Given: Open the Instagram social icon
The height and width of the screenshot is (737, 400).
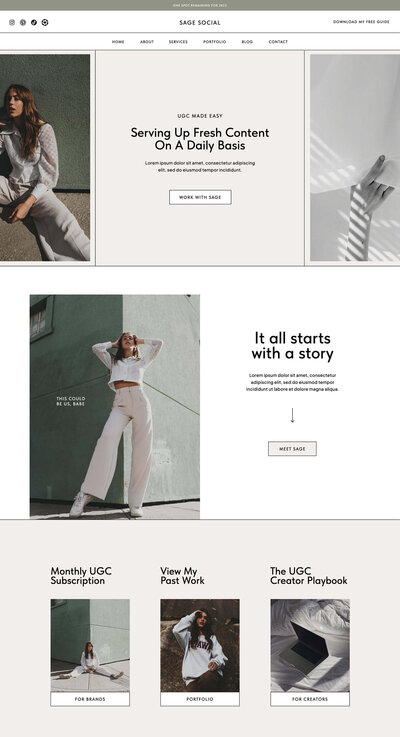Looking at the screenshot, I should [x=12, y=22].
